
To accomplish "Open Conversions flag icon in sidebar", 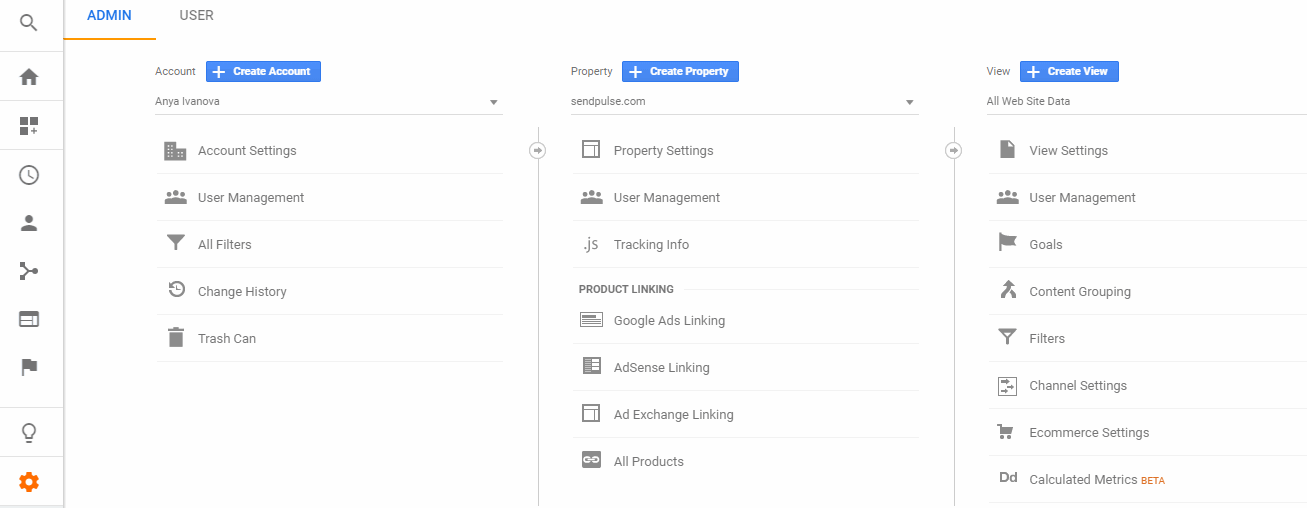I will click(x=29, y=367).
